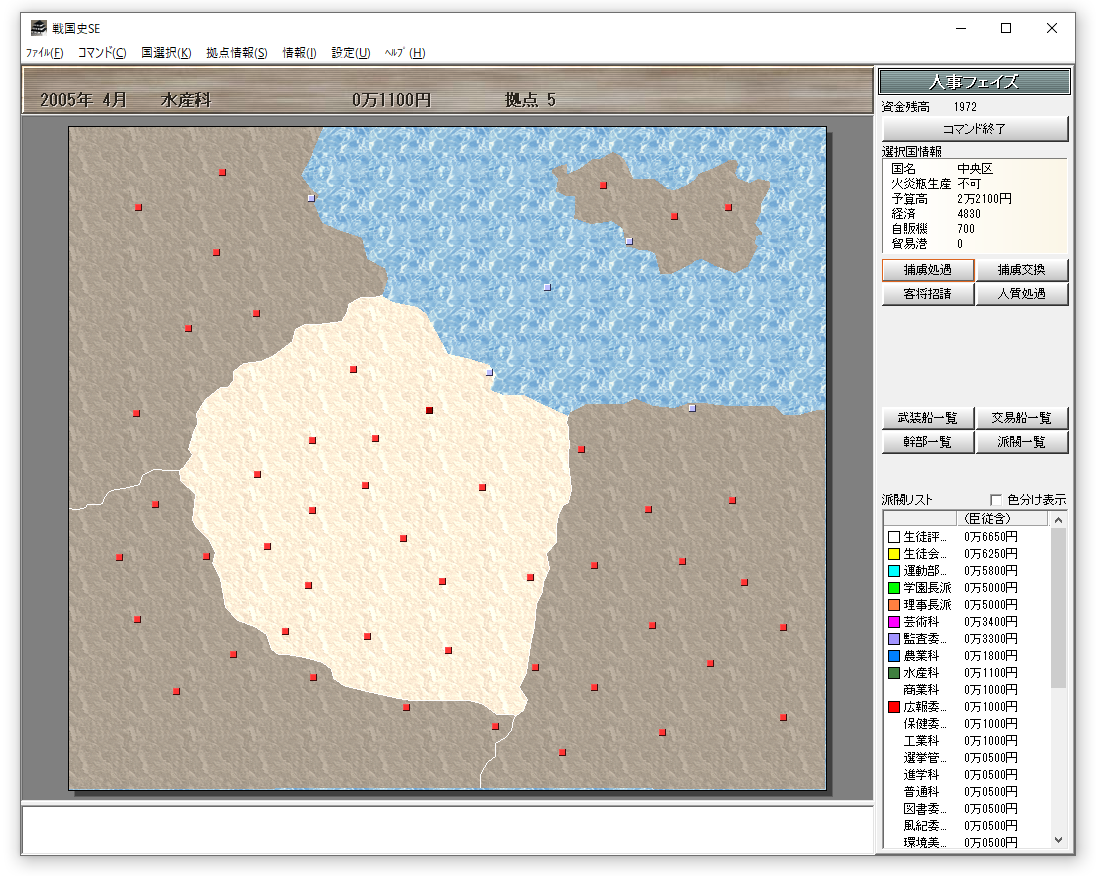Open the 国選択(K) menu
This screenshot has height=876, width=1096.
[x=166, y=53]
